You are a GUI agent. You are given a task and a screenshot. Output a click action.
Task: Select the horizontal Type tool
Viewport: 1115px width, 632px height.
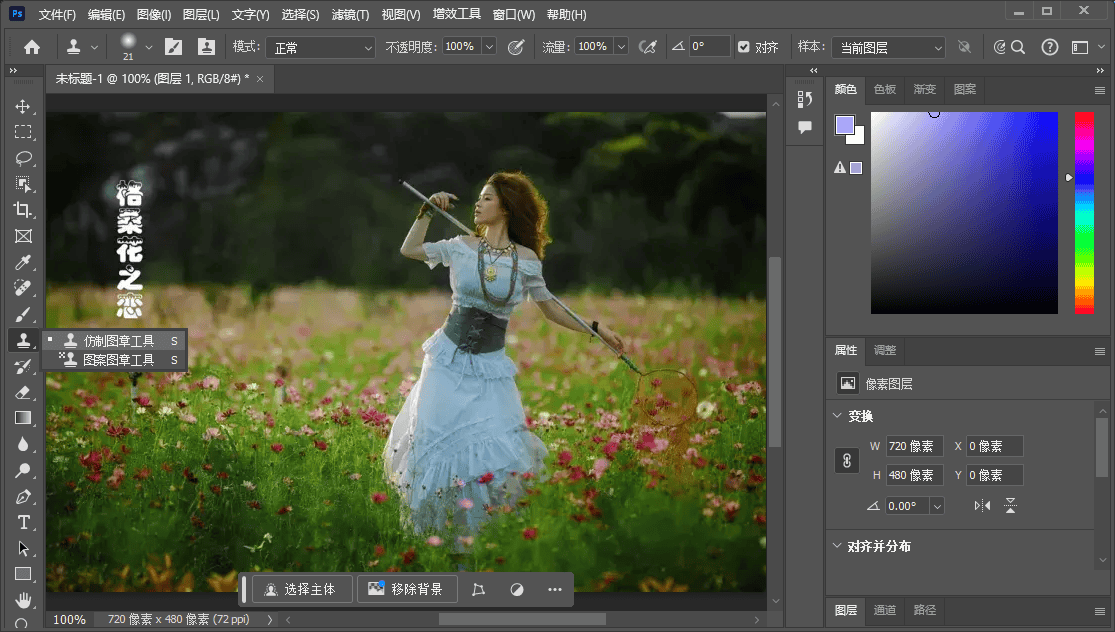tap(23, 522)
